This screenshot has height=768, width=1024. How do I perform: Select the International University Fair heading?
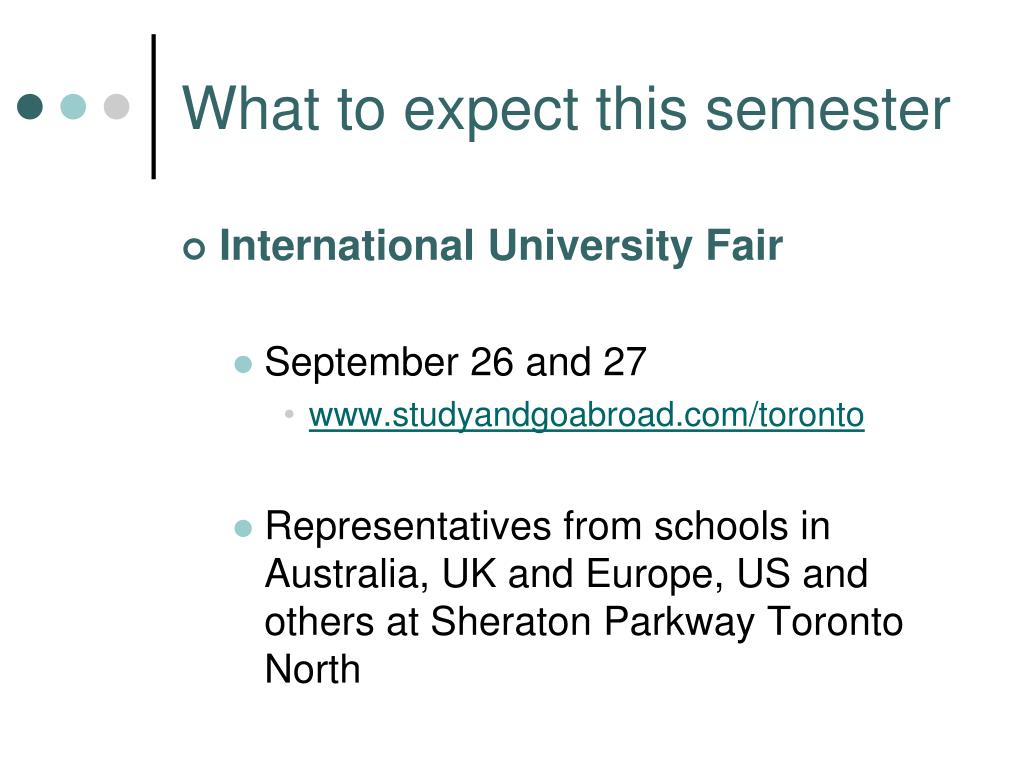[501, 246]
